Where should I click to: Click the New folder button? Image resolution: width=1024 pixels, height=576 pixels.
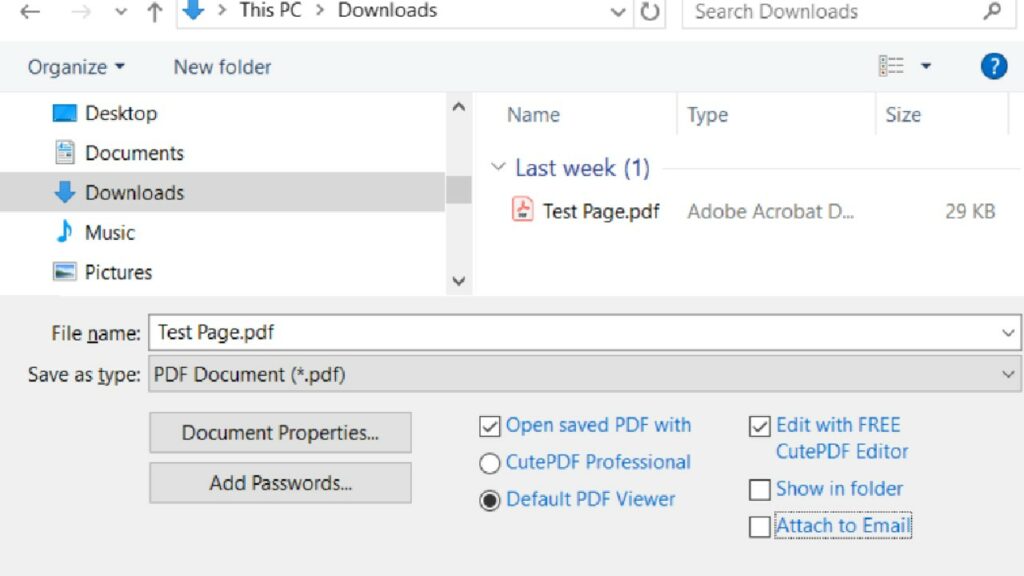(x=220, y=66)
